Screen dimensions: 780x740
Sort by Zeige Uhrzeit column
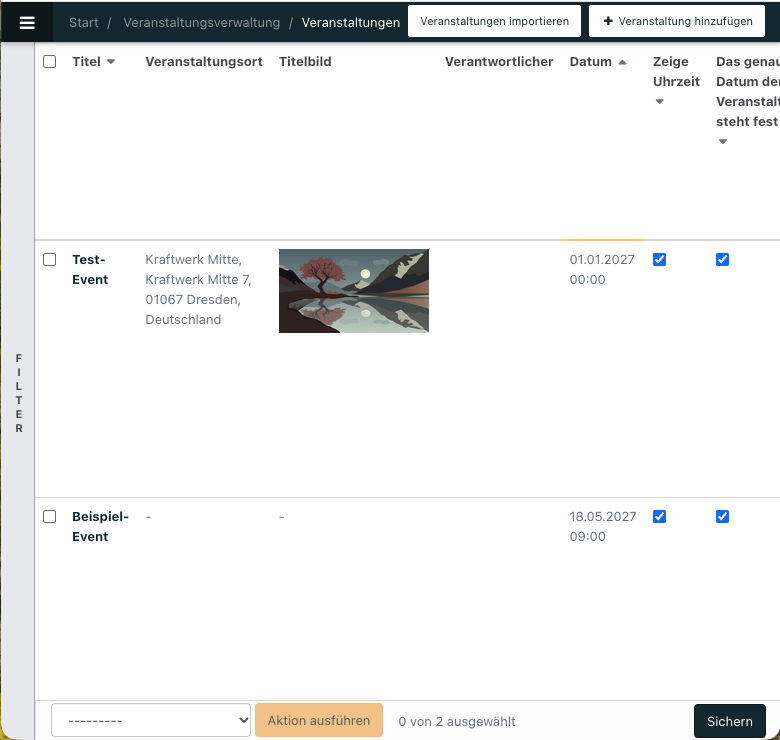pyautogui.click(x=676, y=72)
